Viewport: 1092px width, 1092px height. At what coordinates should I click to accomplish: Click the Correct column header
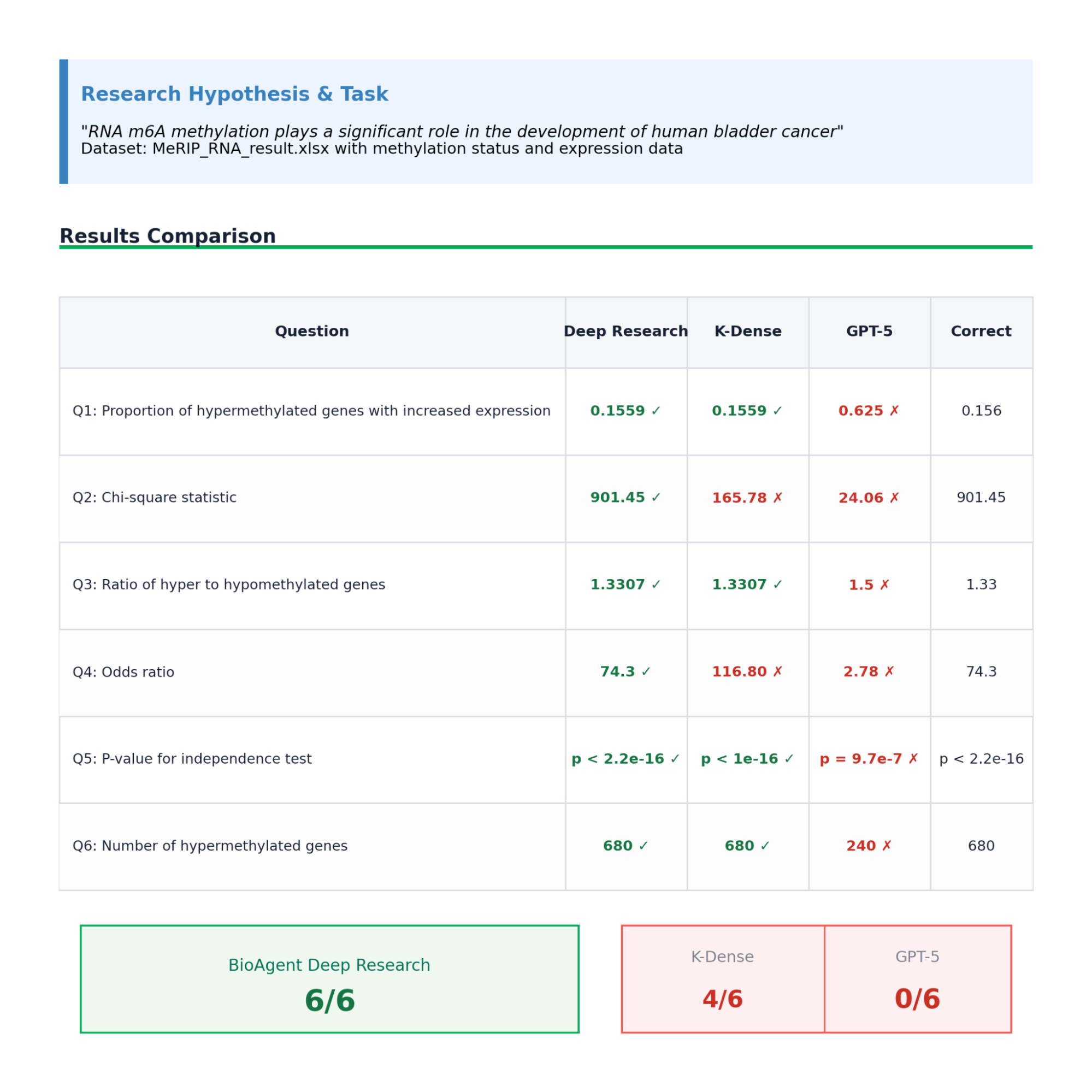coord(981,332)
